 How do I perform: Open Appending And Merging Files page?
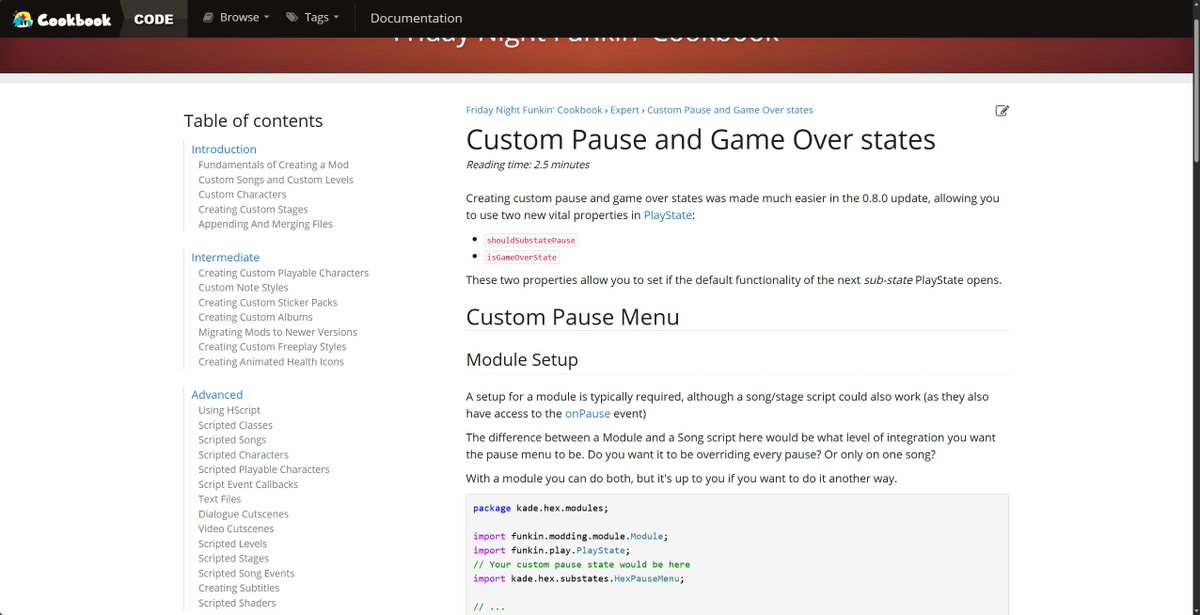tap(265, 224)
